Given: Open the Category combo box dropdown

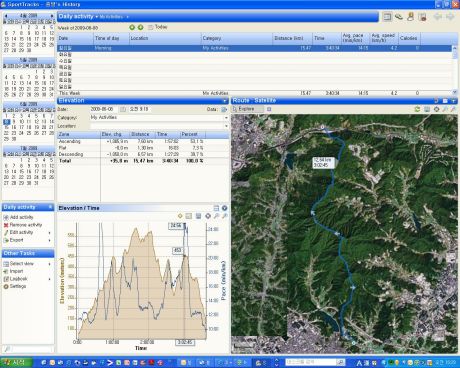Looking at the screenshot, I should pos(226,118).
